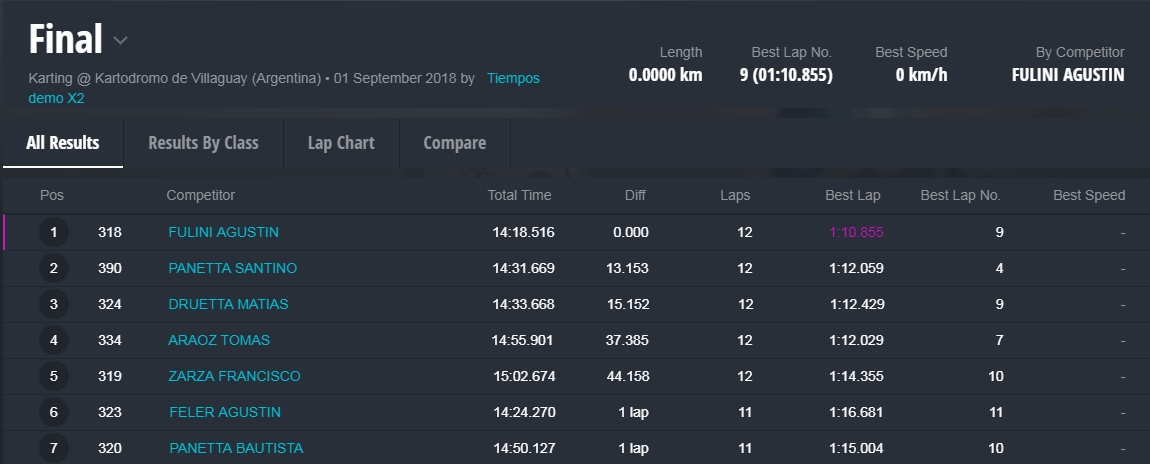Image resolution: width=1150 pixels, height=464 pixels.
Task: Click the position 2 circle badge
Action: click(x=53, y=268)
